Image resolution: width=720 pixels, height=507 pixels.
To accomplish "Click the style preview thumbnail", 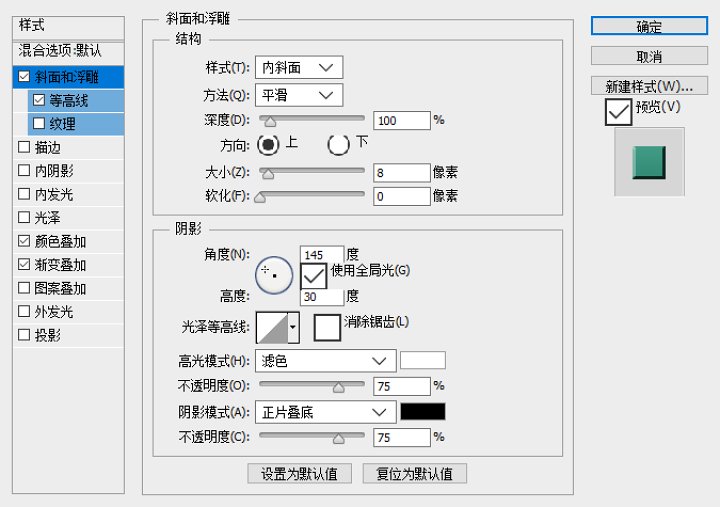I will 648,162.
